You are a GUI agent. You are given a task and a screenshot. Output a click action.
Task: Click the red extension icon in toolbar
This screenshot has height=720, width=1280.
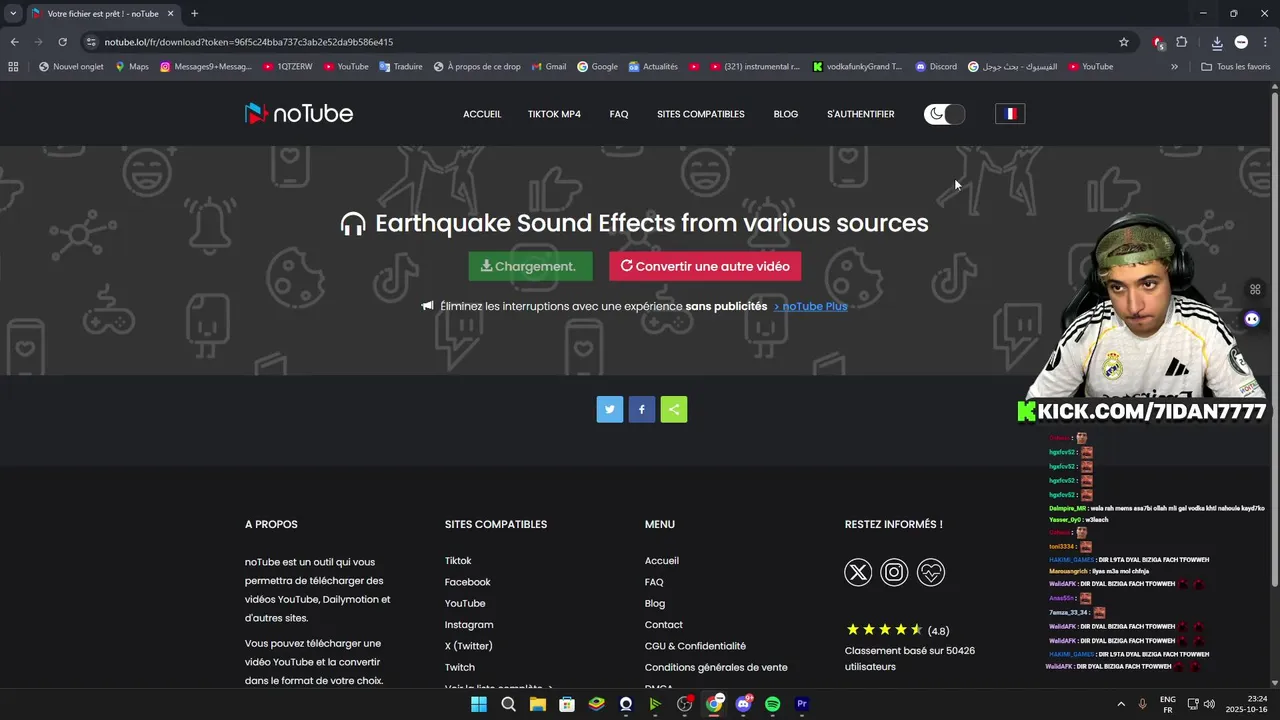(x=1158, y=42)
